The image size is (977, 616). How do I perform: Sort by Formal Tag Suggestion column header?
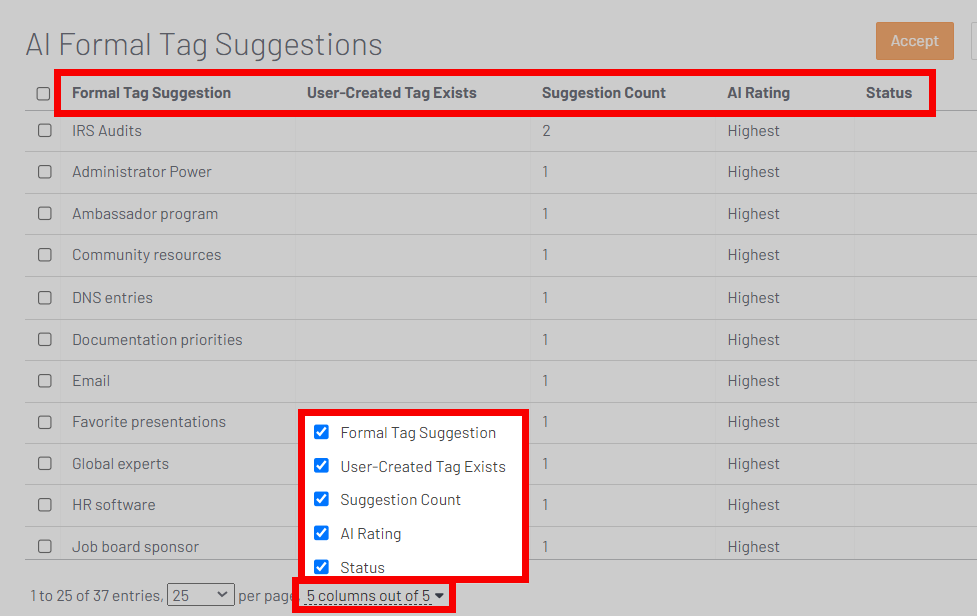click(151, 93)
